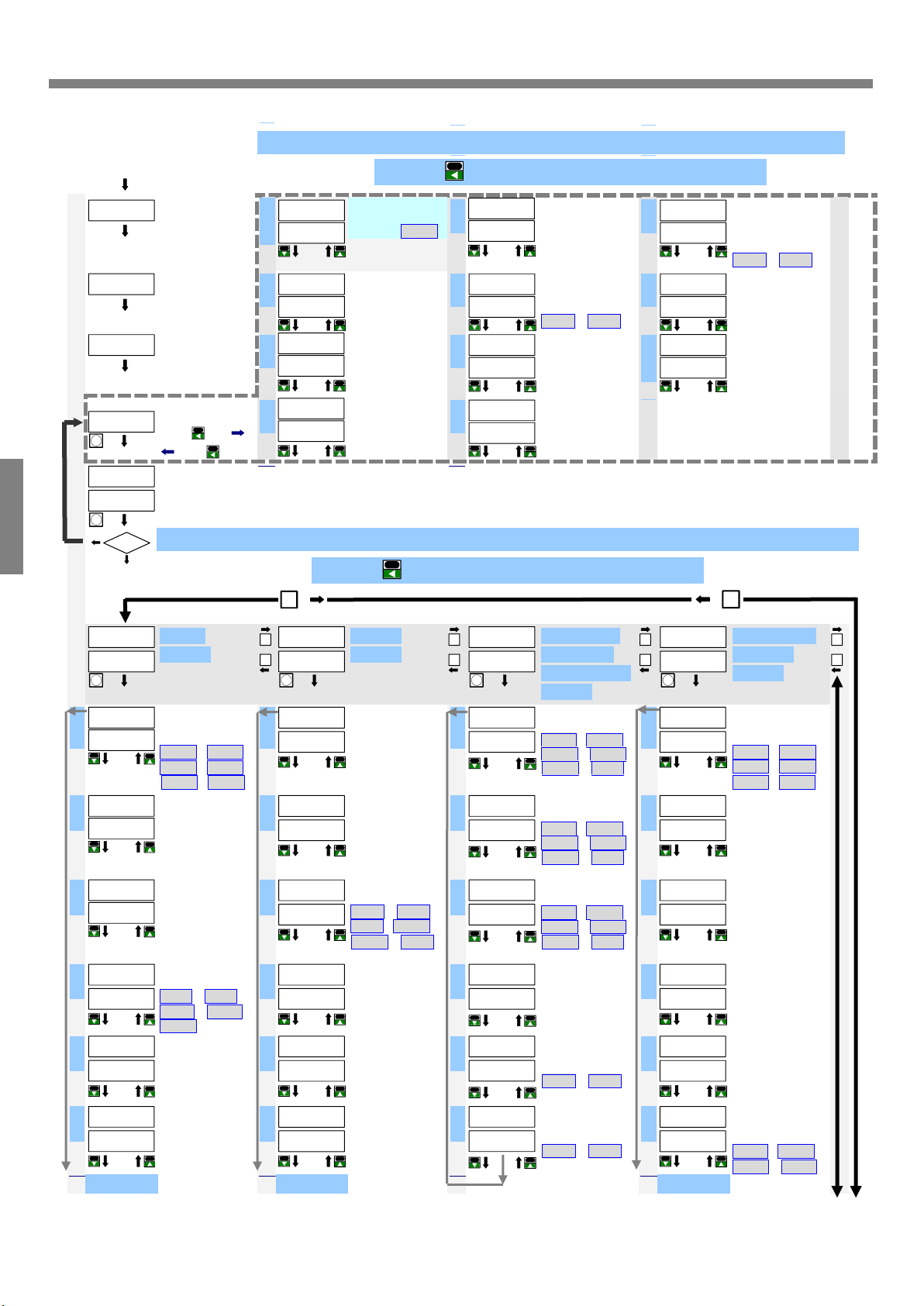The height and width of the screenshot is (1306, 924).
Task: Click the blue right-pointing arrow in dashed box
Action: click(238, 432)
